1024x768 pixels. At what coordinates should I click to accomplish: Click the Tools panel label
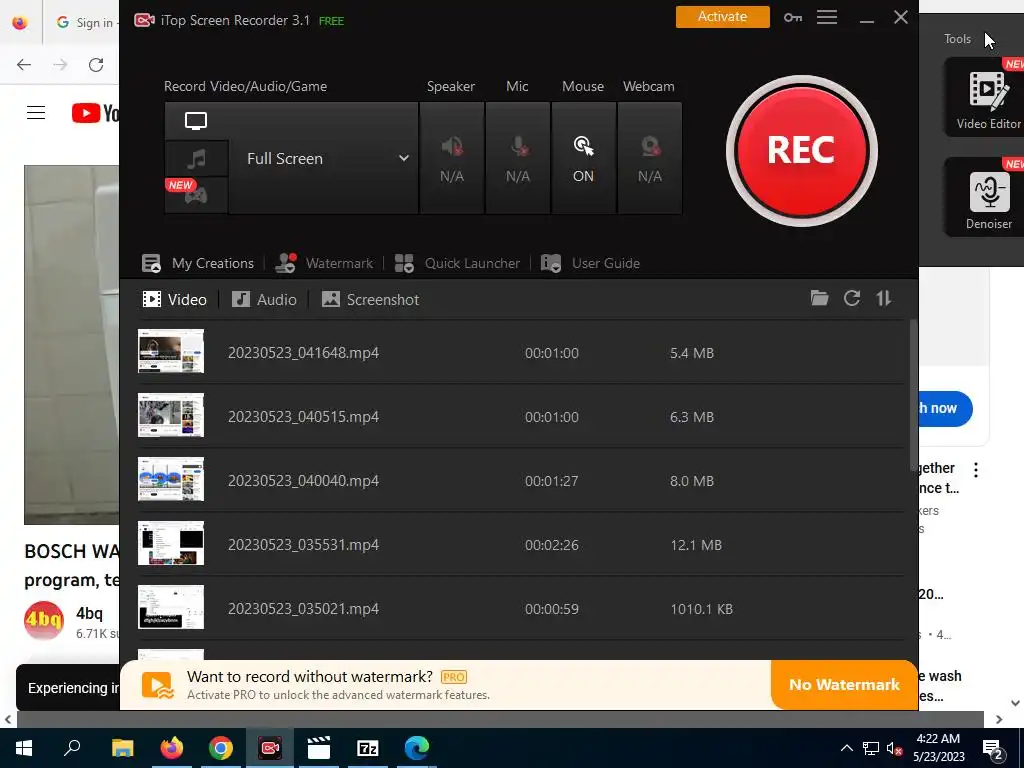coord(957,39)
